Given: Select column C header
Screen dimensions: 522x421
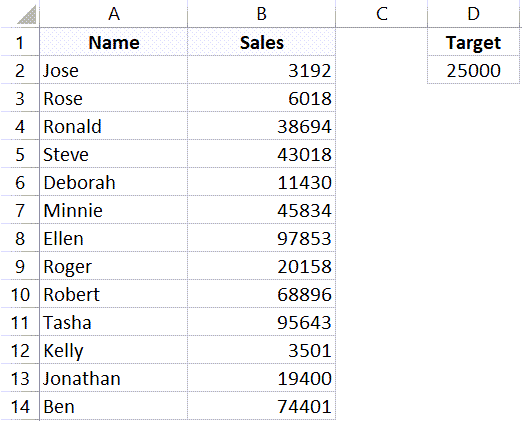Looking at the screenshot, I should click(381, 14).
